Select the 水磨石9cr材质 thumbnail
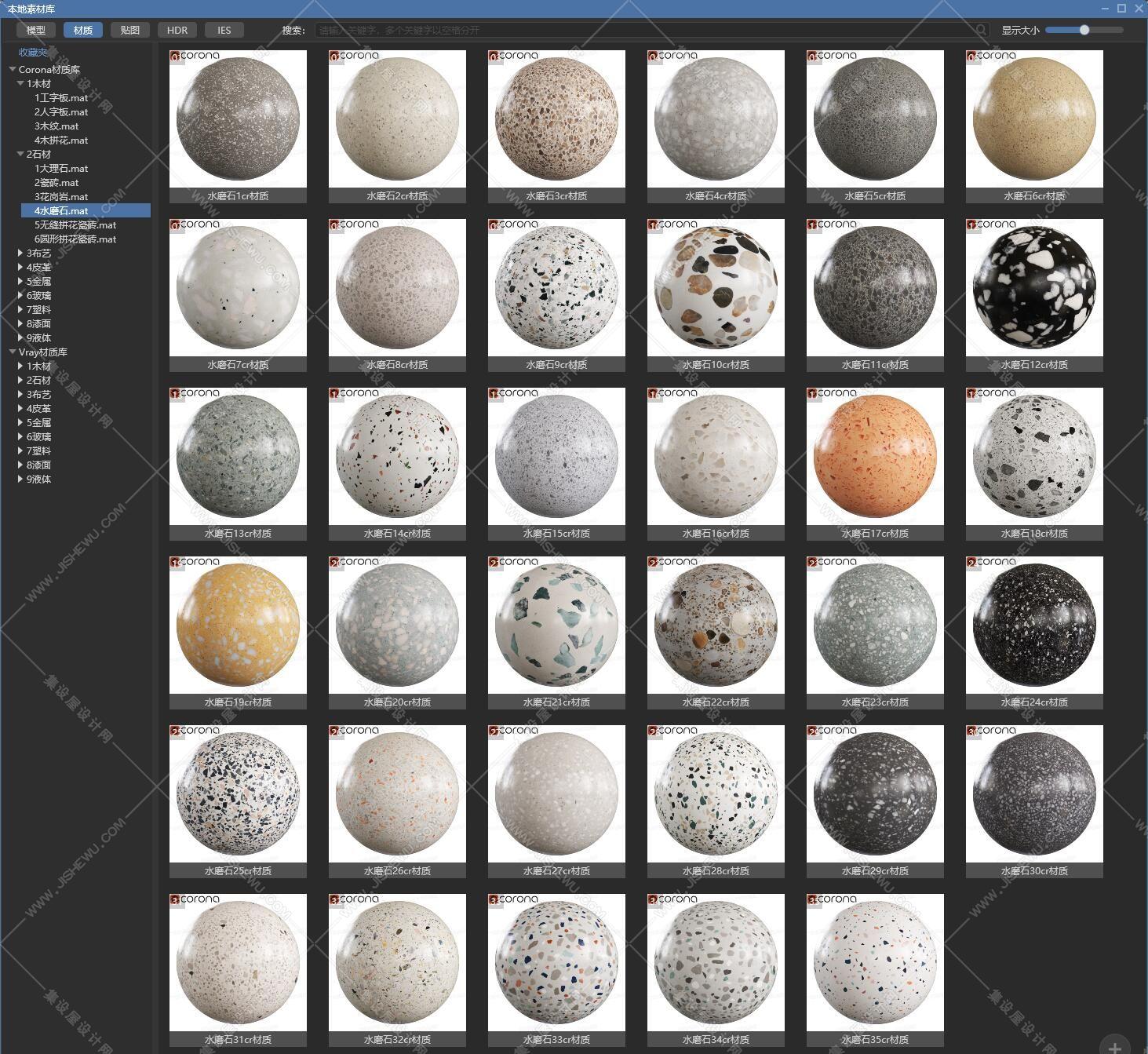 coord(556,288)
